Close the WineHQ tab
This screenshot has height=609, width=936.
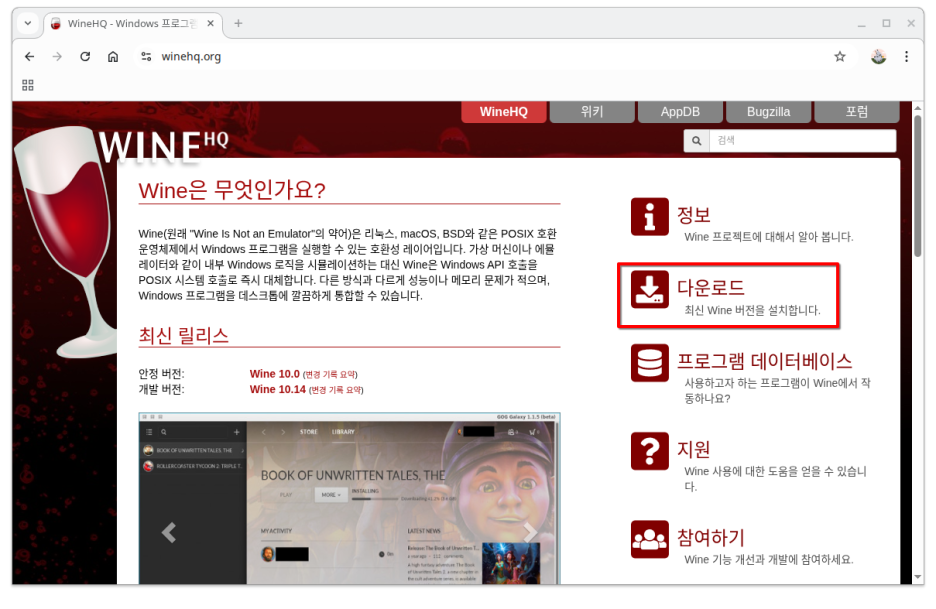pyautogui.click(x=211, y=23)
